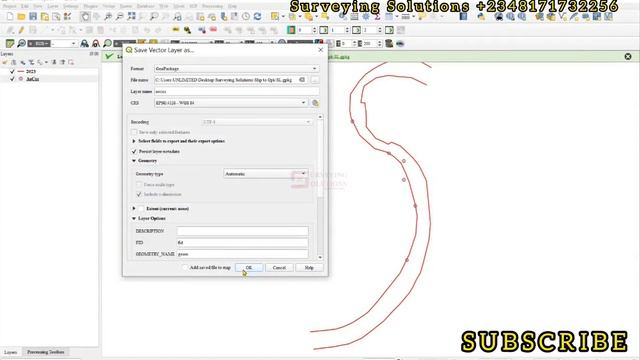The image size is (640, 360).
Task: Enable Add saved file to map checkbox
Action: (185, 267)
